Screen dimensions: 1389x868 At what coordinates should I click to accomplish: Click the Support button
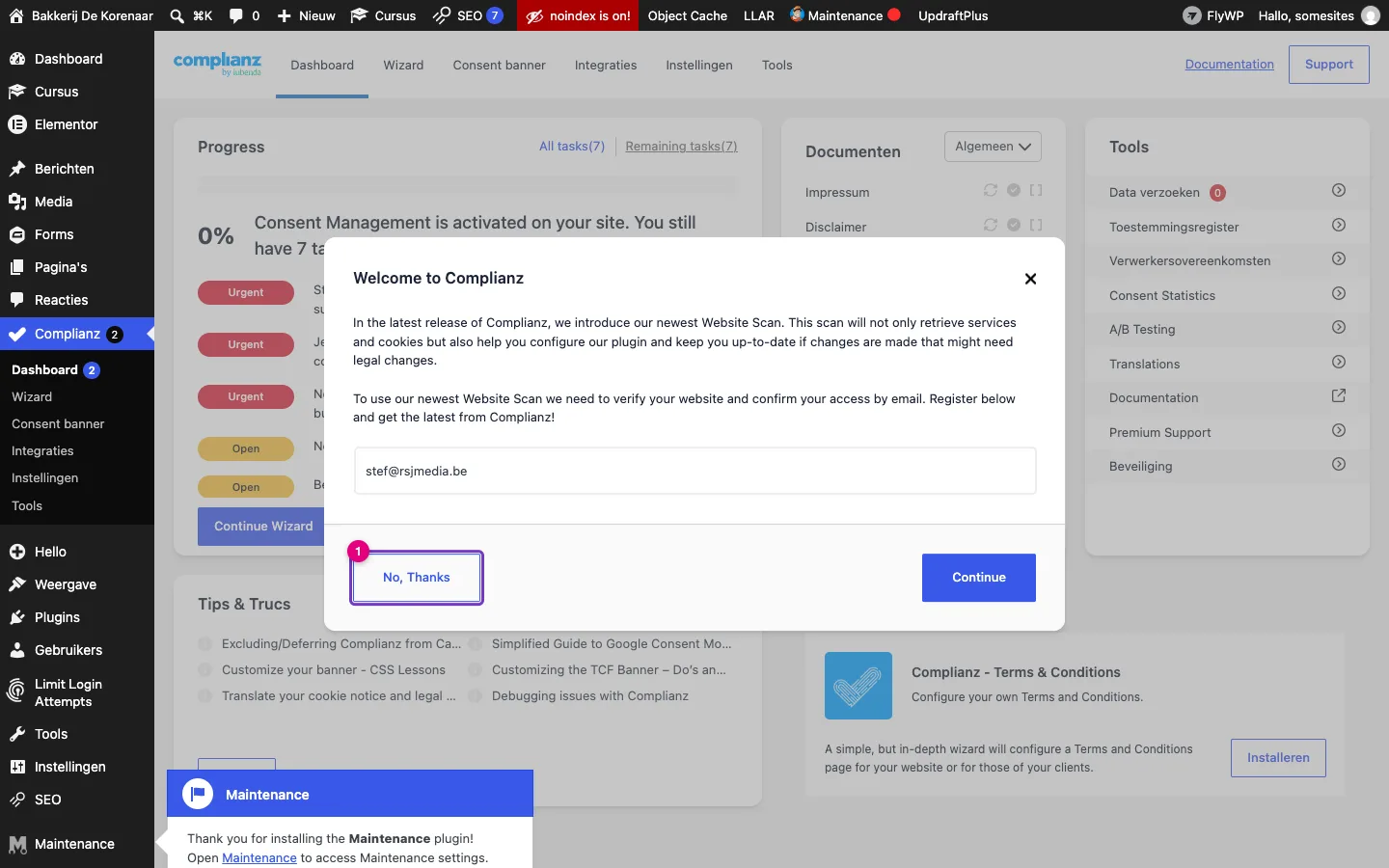[1329, 65]
